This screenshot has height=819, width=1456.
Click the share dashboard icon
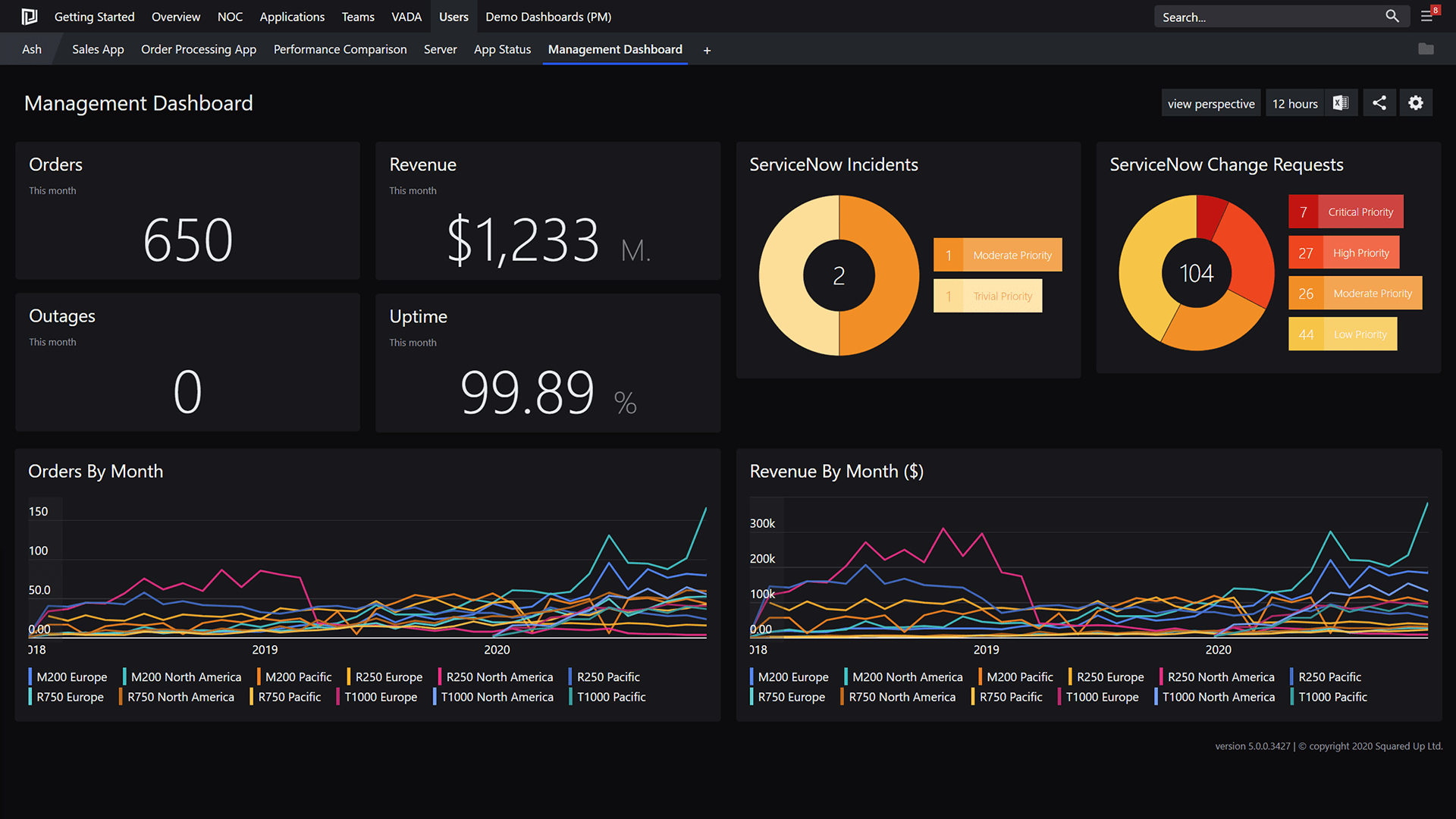click(1379, 102)
